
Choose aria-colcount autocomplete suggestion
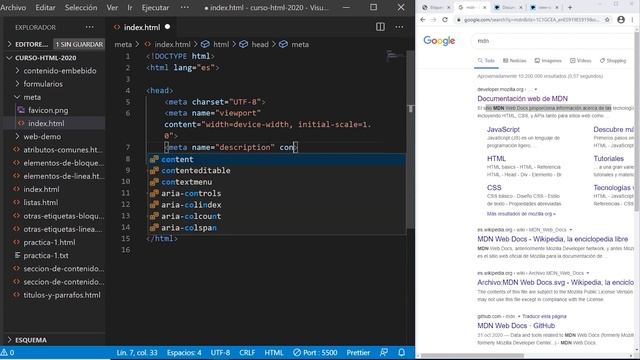pos(277,216)
